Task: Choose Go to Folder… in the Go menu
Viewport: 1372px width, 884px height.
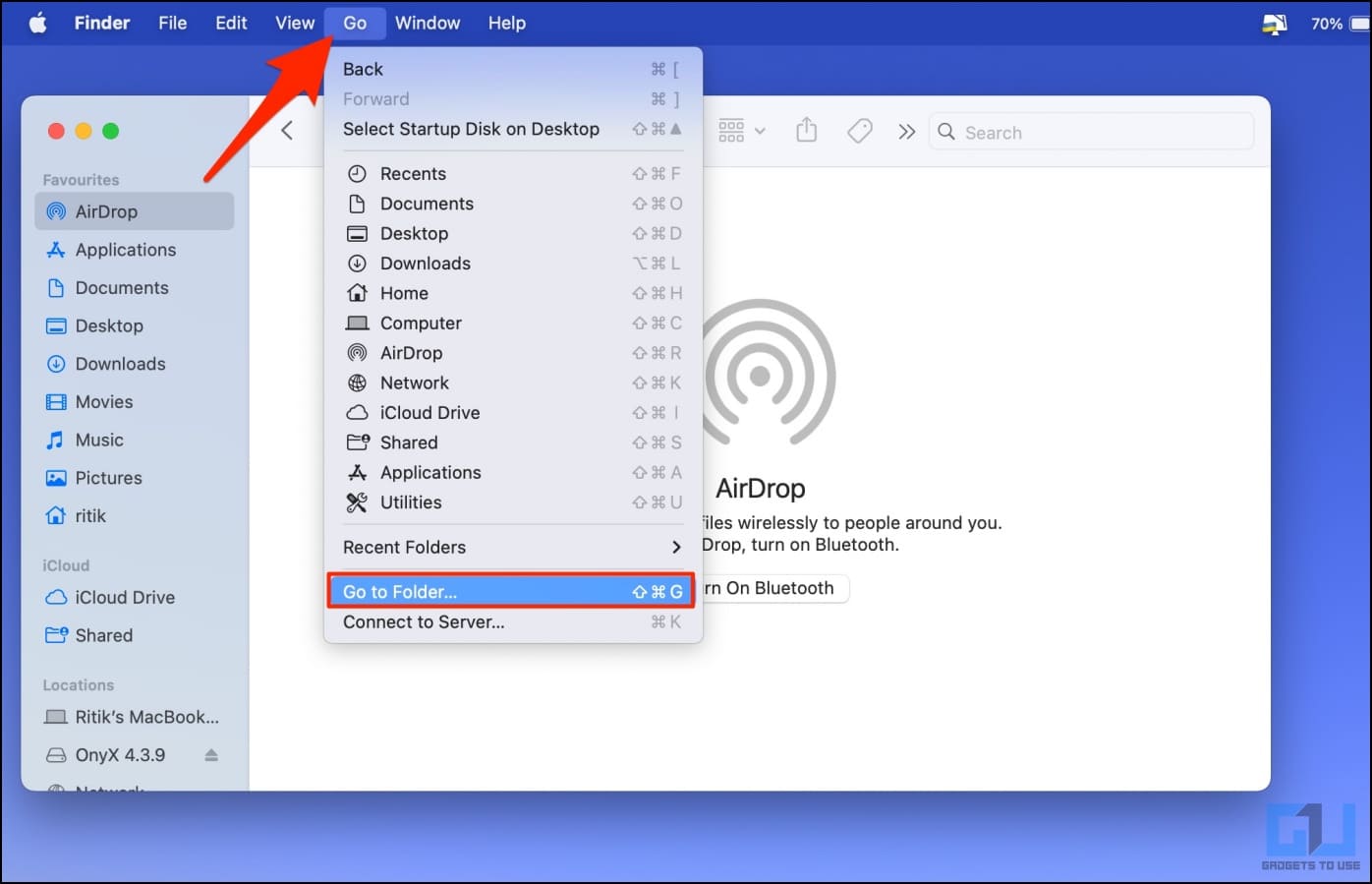Action: (512, 592)
